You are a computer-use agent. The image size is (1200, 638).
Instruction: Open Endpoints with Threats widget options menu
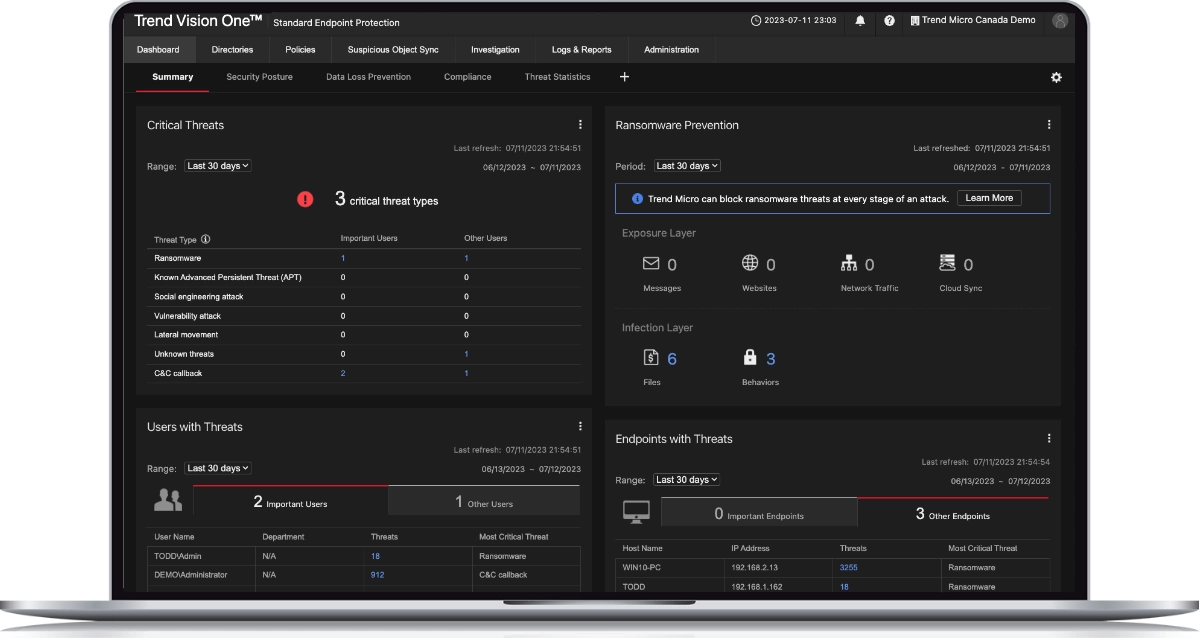[1048, 438]
